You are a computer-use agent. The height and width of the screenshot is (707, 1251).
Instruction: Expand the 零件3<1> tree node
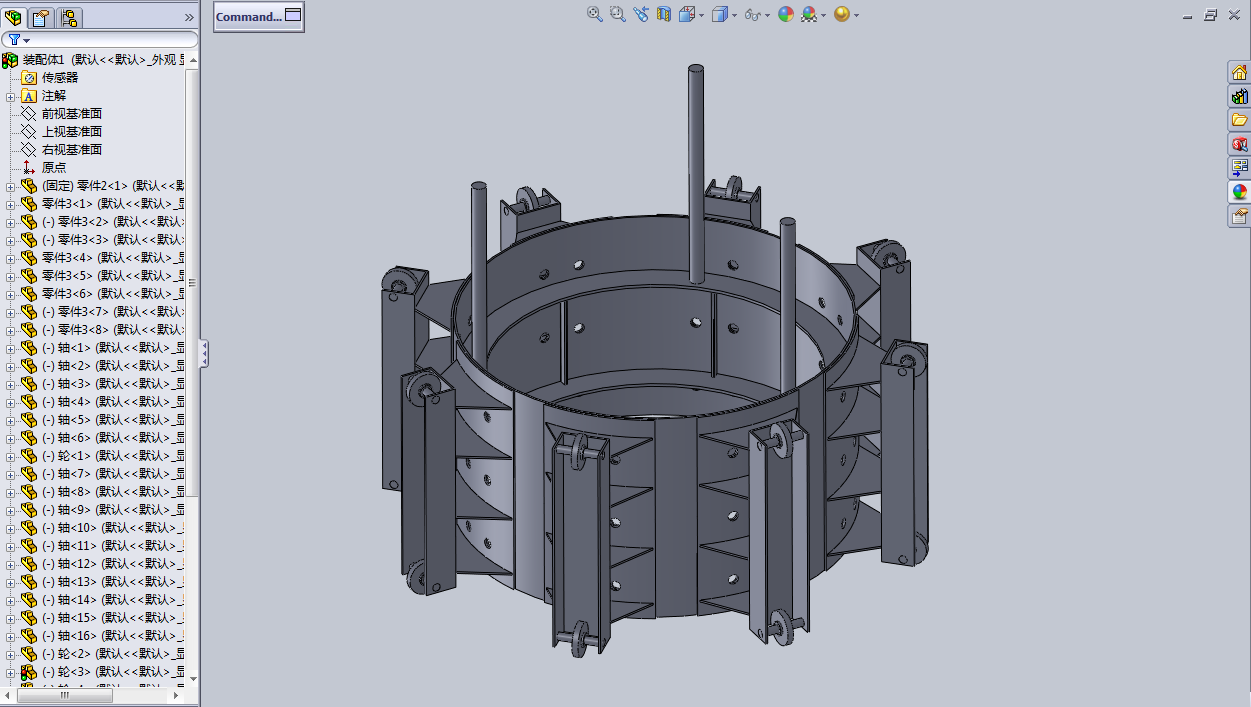[x=11, y=204]
